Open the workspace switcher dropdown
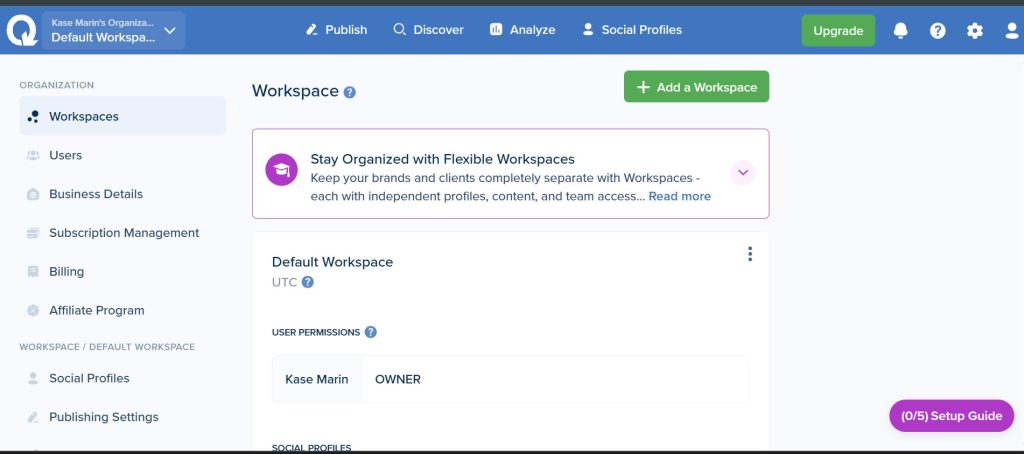Image resolution: width=1024 pixels, height=454 pixels. pos(114,30)
